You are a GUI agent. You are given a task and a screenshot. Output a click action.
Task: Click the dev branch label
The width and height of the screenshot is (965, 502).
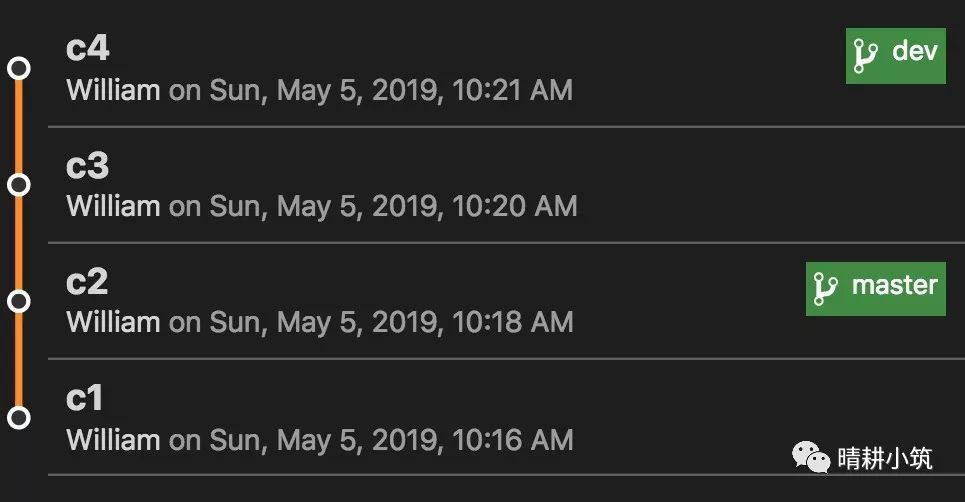[x=914, y=52]
